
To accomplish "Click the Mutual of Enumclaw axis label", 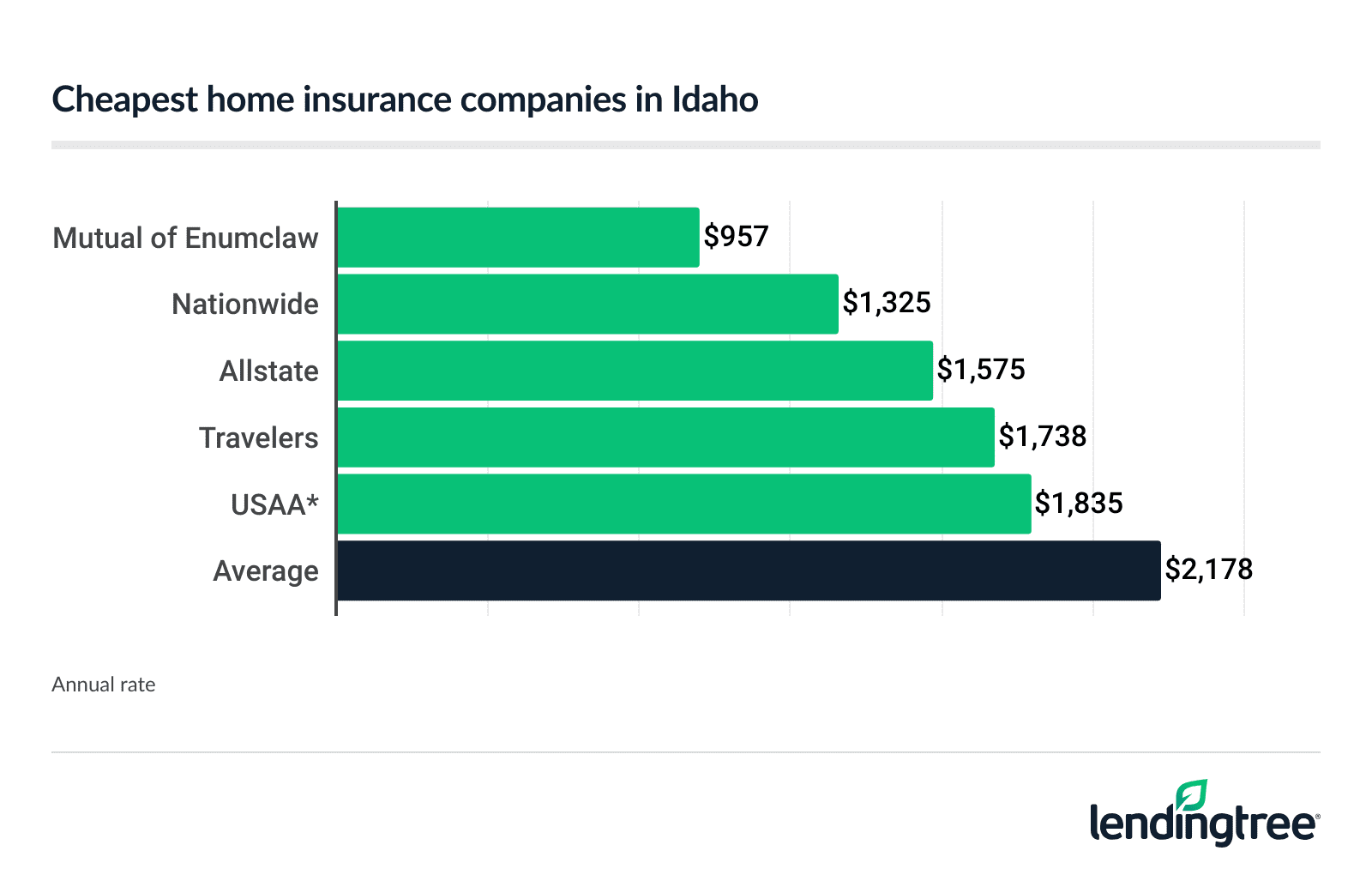I will pyautogui.click(x=185, y=238).
